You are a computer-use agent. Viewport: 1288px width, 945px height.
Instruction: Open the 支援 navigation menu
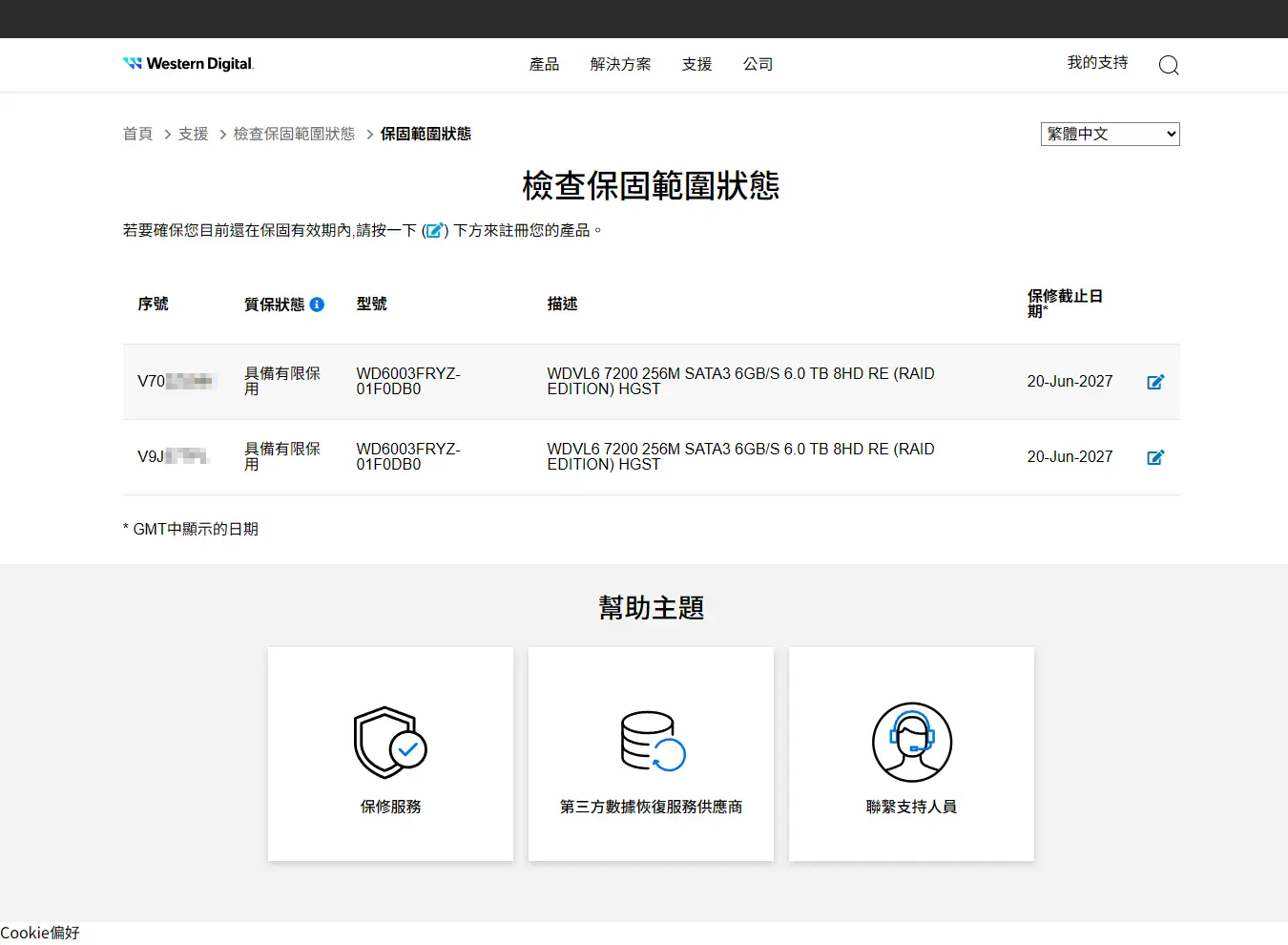(697, 64)
